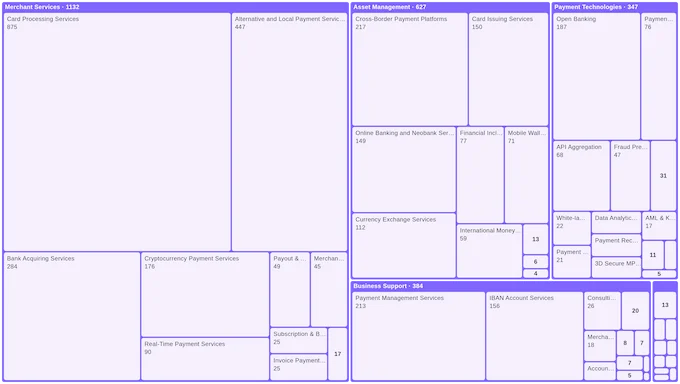Select the Payout tile with 49

coord(290,289)
